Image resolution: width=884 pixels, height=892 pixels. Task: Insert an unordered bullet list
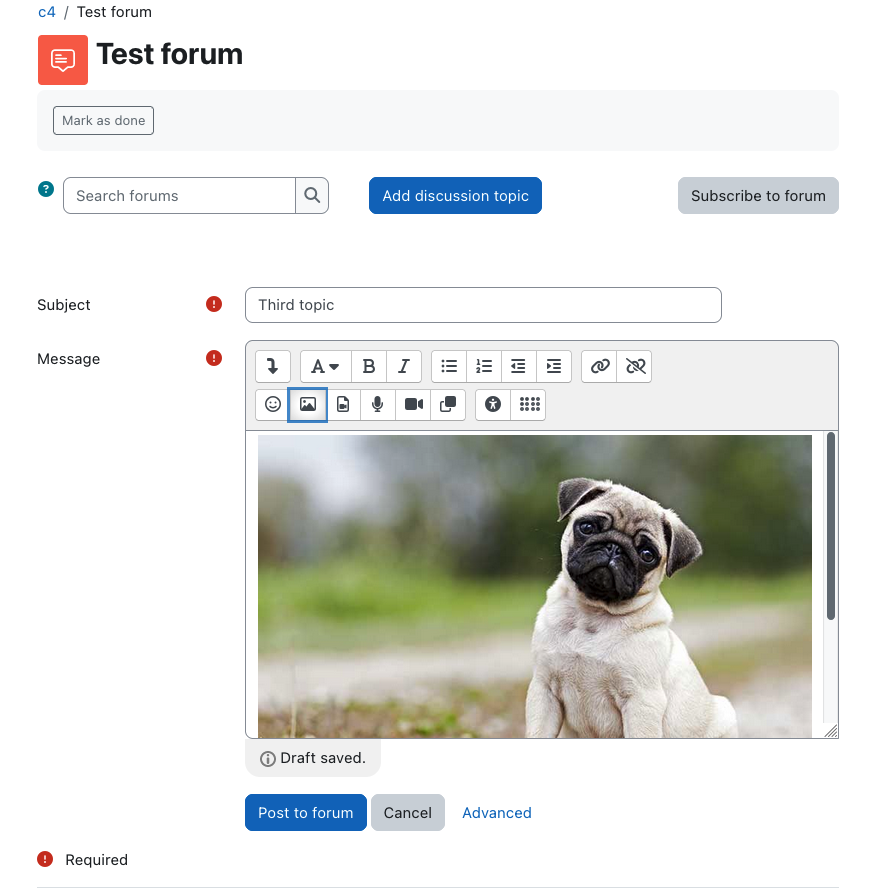(x=449, y=366)
